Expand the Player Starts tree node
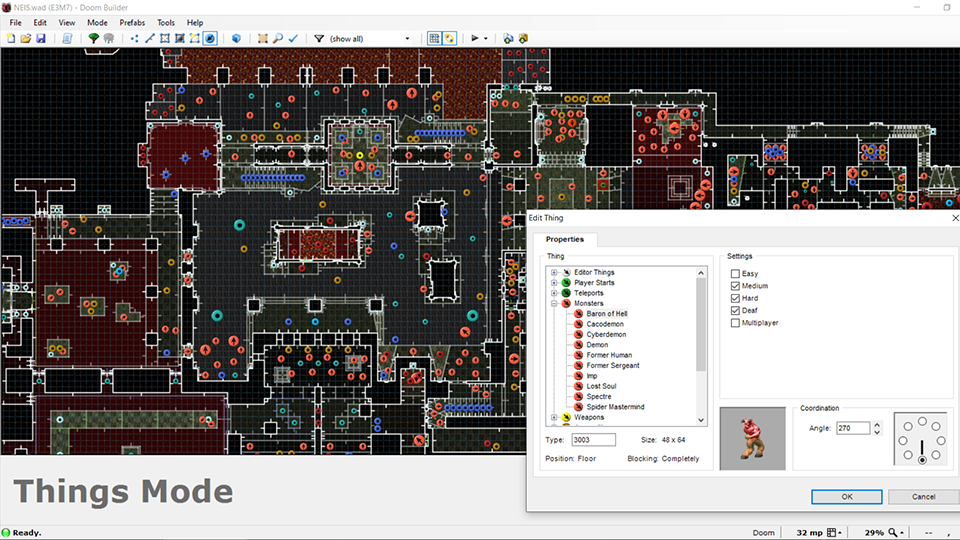The image size is (960, 540). (x=554, y=283)
